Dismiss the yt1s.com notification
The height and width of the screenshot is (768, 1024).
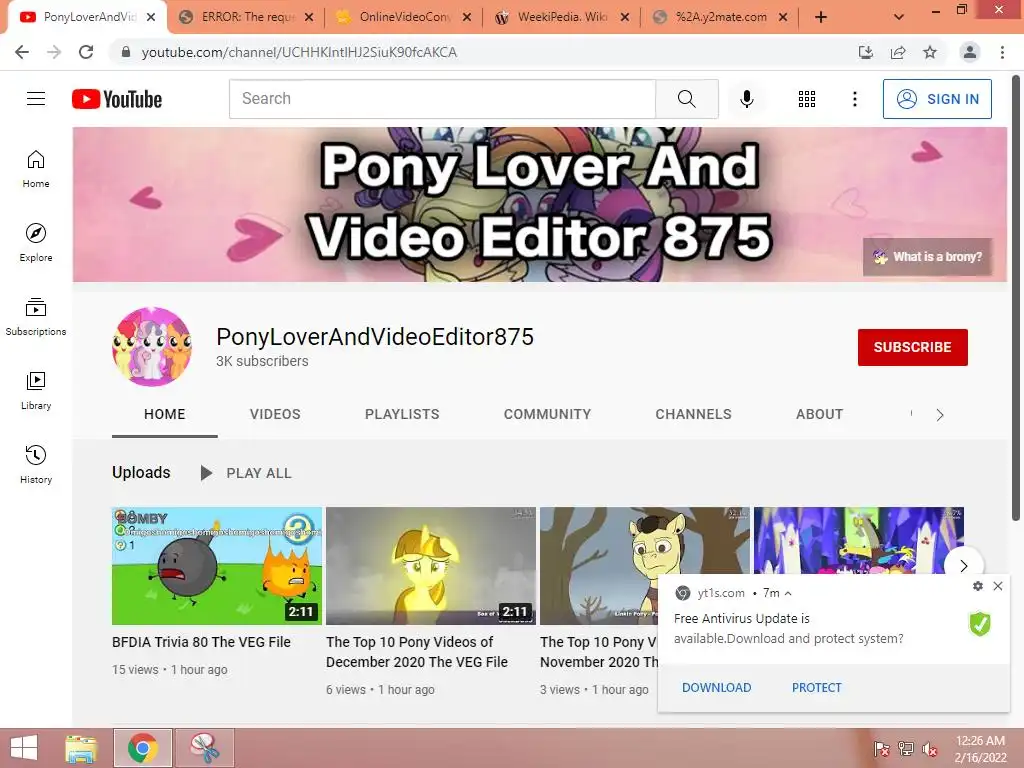pos(998,586)
